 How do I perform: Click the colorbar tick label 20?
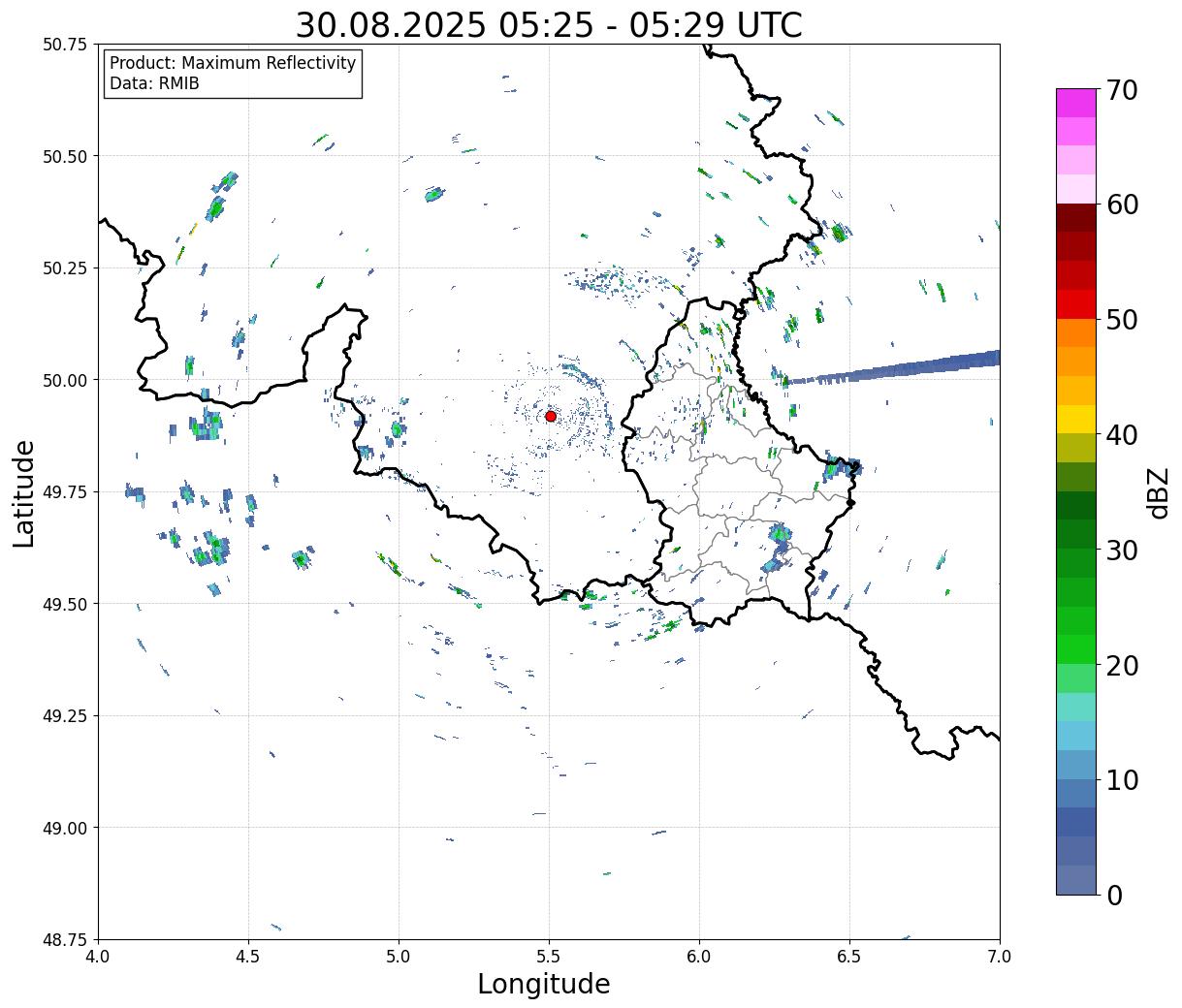click(x=1122, y=666)
